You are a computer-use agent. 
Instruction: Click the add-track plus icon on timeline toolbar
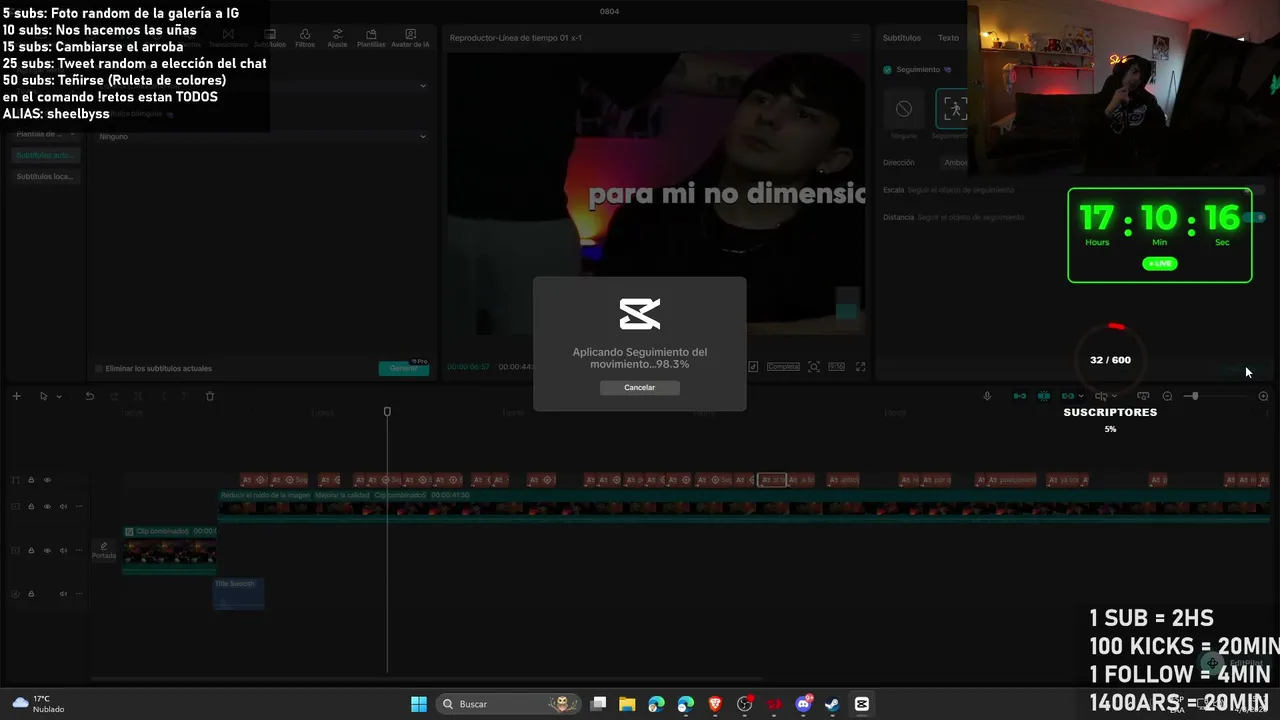(16, 396)
